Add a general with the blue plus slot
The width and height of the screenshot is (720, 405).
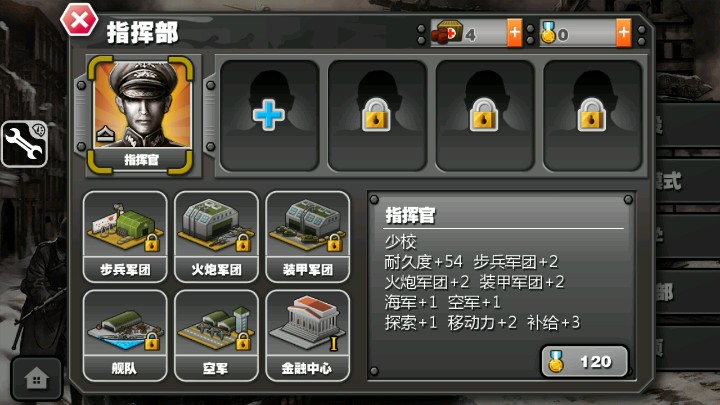pos(269,115)
